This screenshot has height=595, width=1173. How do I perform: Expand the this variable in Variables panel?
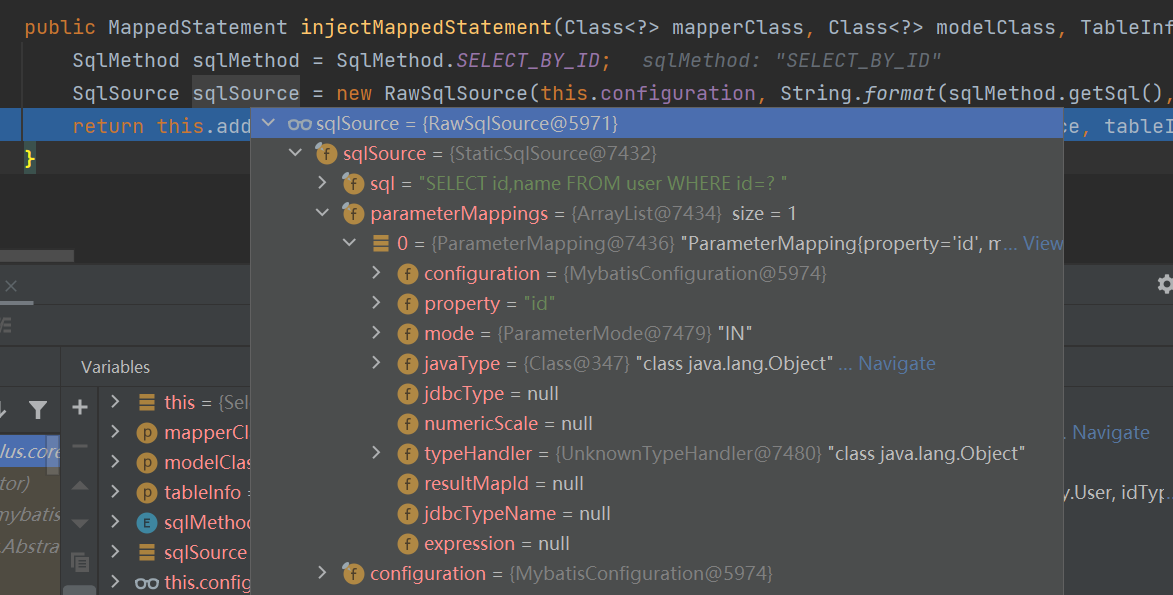[116, 402]
